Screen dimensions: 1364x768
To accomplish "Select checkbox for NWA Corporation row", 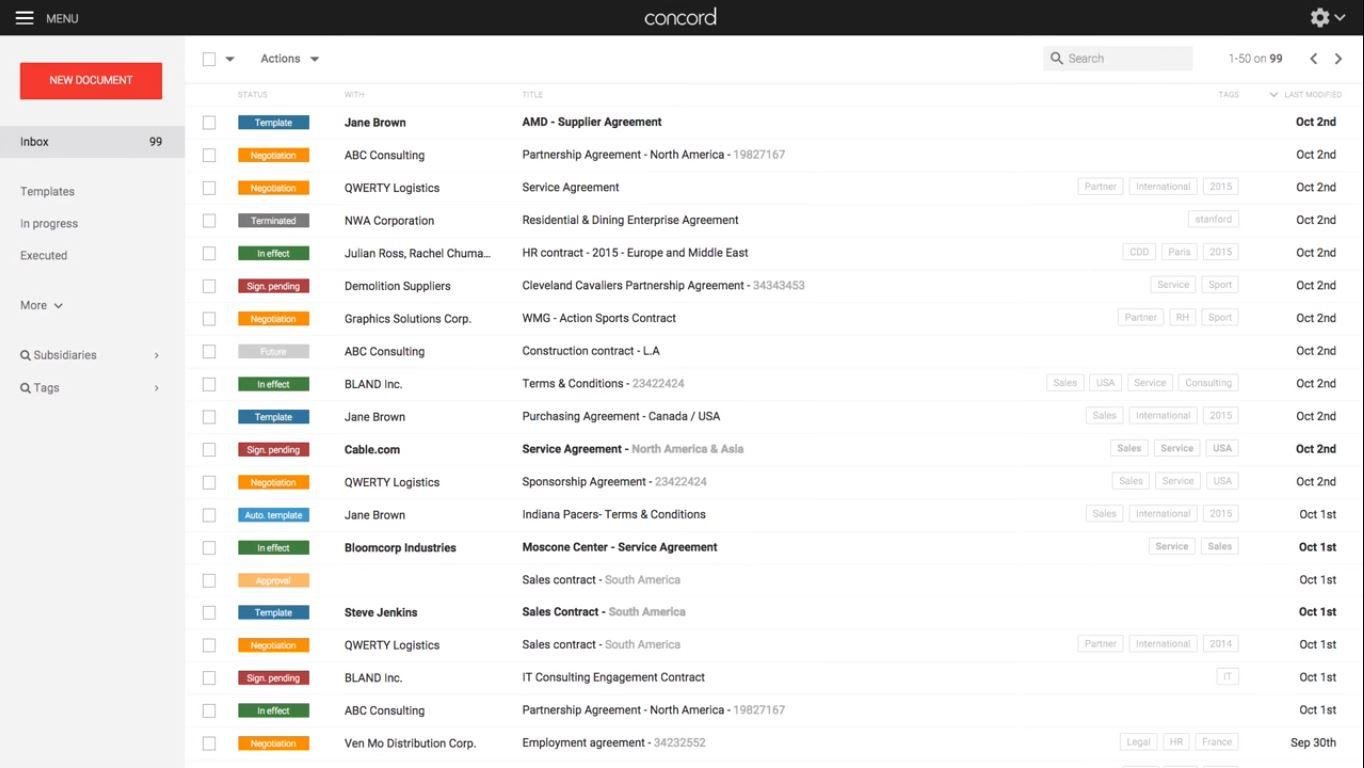I will coord(209,221).
